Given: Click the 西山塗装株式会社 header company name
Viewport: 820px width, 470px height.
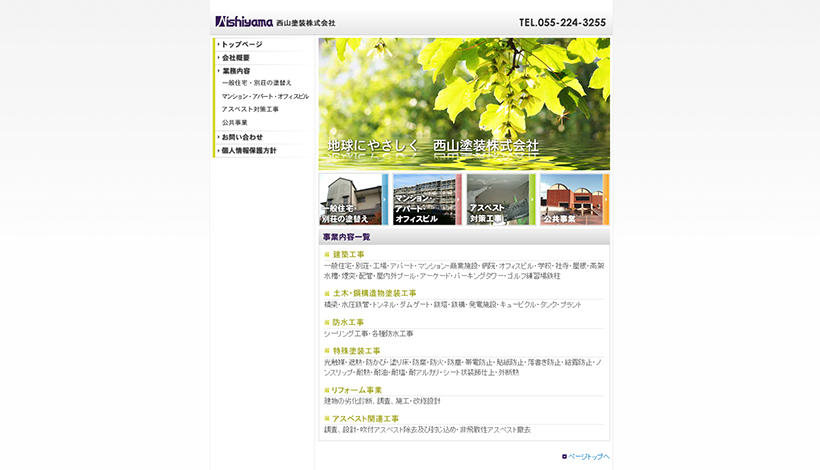Looking at the screenshot, I should pyautogui.click(x=305, y=23).
